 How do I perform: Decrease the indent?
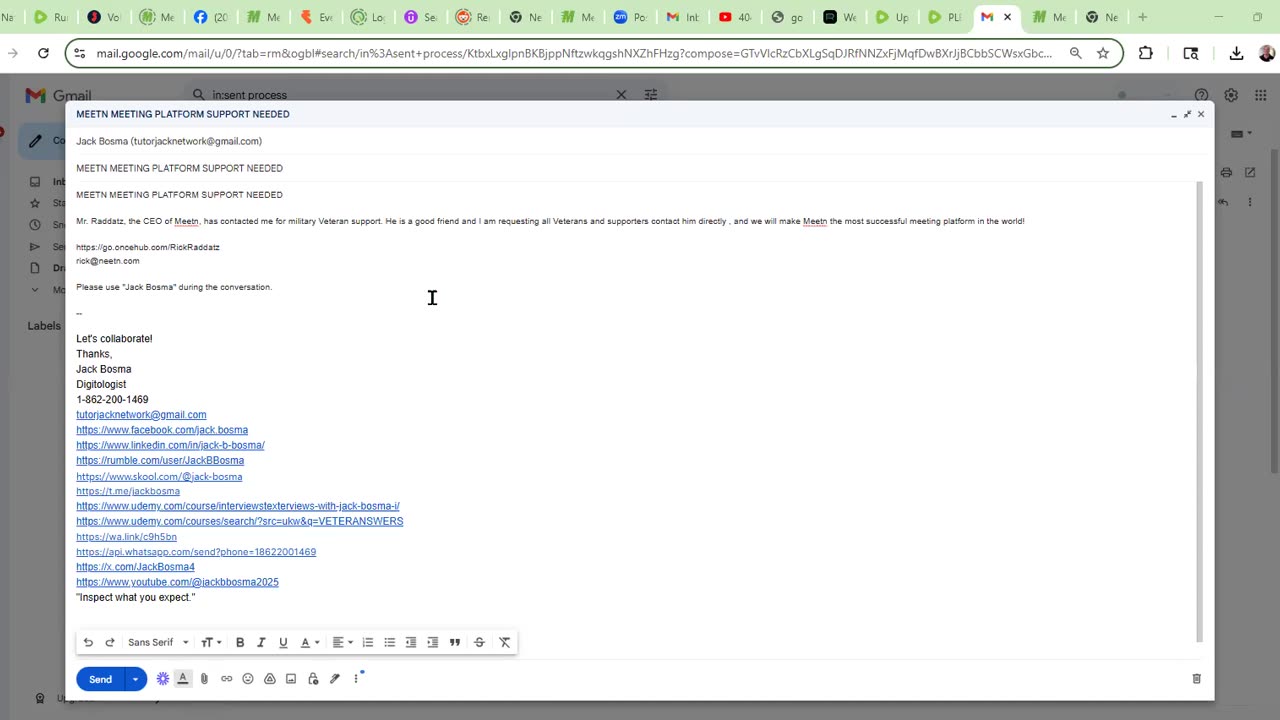pos(411,642)
